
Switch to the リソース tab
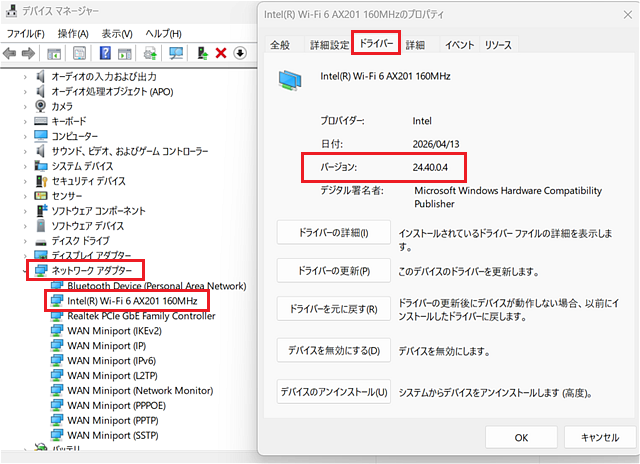point(498,45)
